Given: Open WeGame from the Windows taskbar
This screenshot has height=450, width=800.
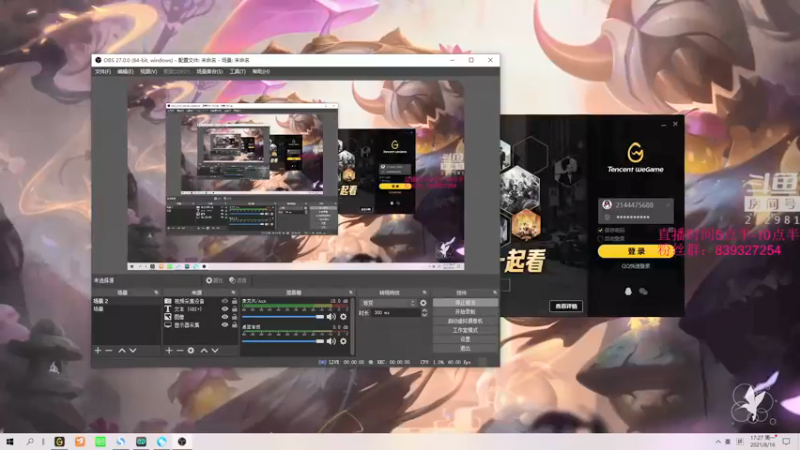Looking at the screenshot, I should coord(60,441).
